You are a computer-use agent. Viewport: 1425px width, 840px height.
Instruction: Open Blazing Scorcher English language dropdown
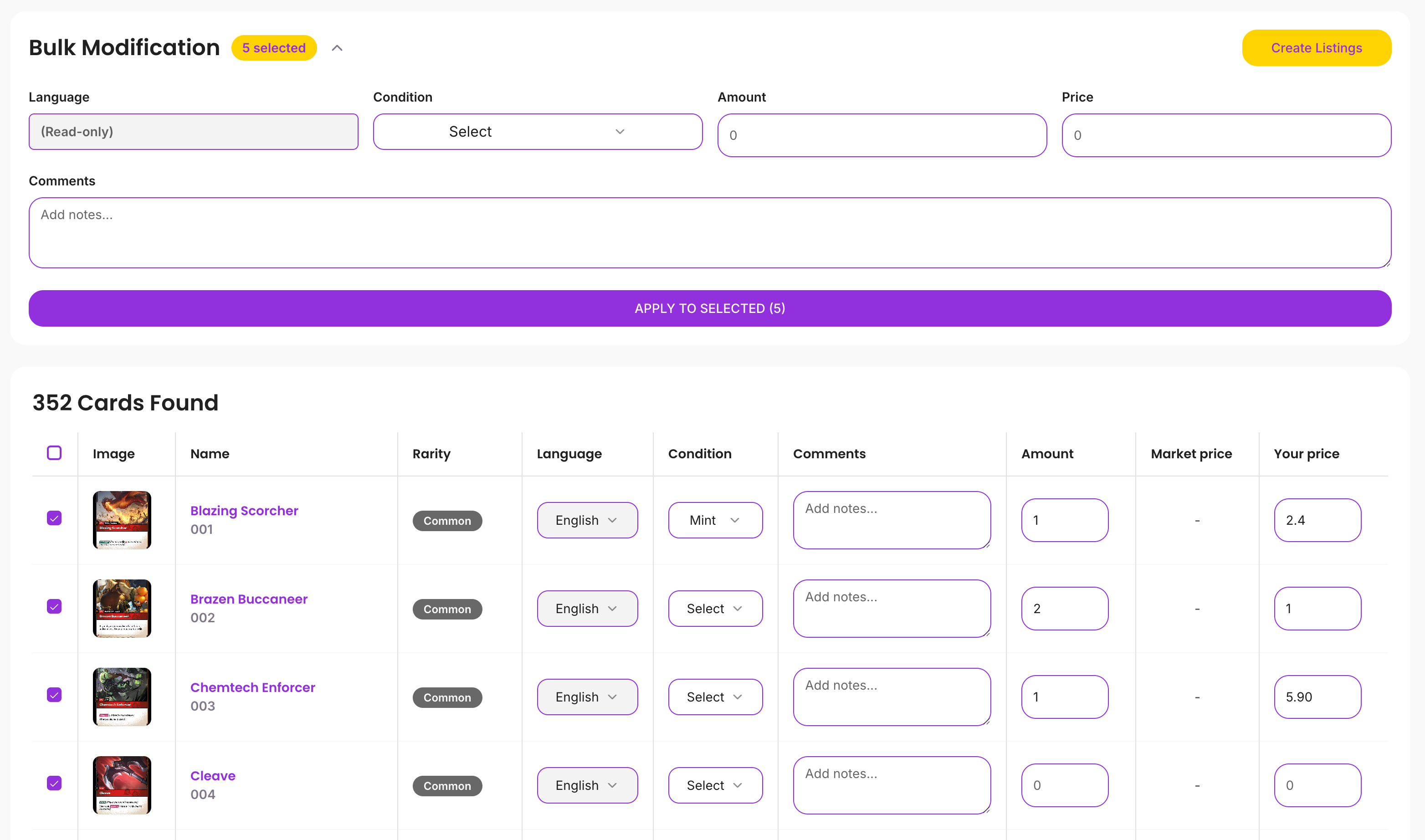[587, 520]
